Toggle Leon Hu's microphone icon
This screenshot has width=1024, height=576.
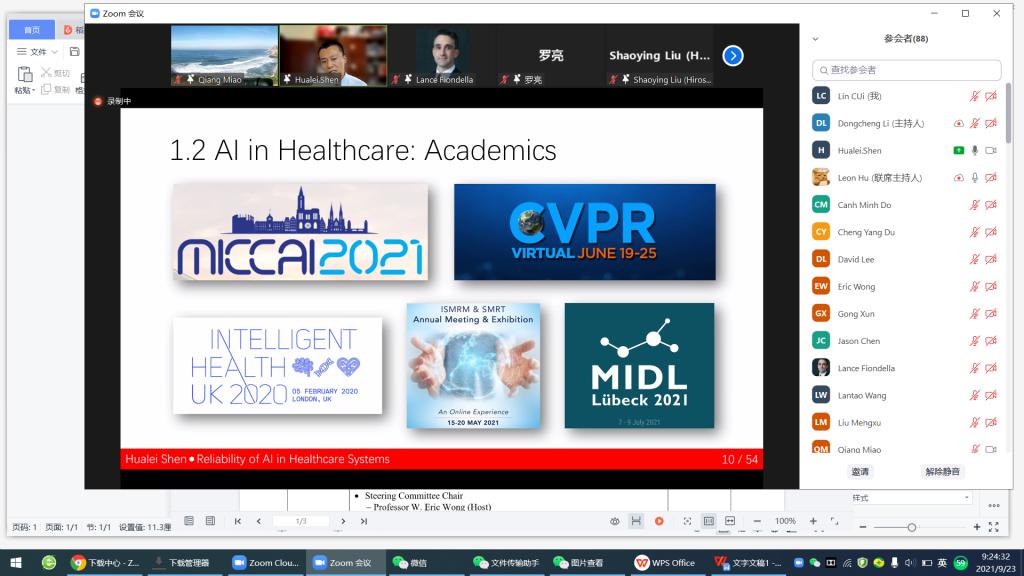(x=974, y=178)
